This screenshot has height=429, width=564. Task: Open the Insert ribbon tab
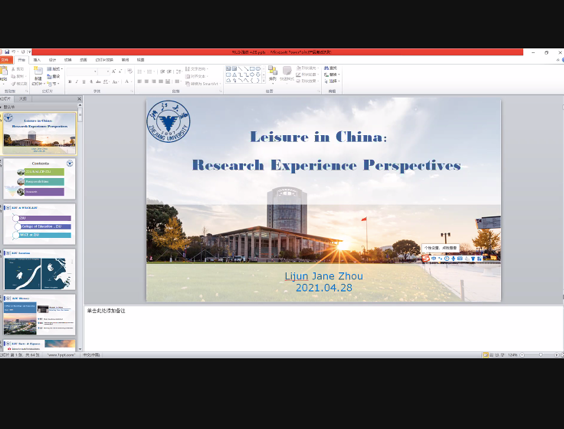click(x=37, y=60)
